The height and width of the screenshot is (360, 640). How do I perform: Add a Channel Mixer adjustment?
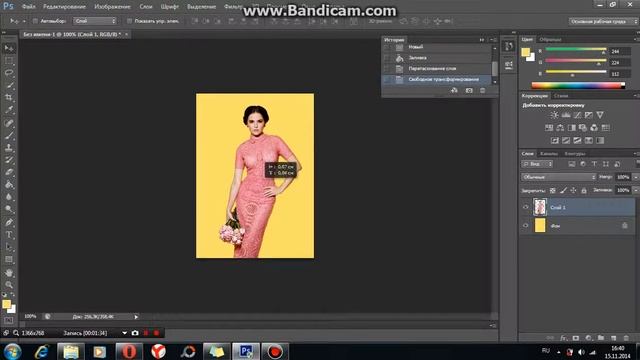[594, 128]
